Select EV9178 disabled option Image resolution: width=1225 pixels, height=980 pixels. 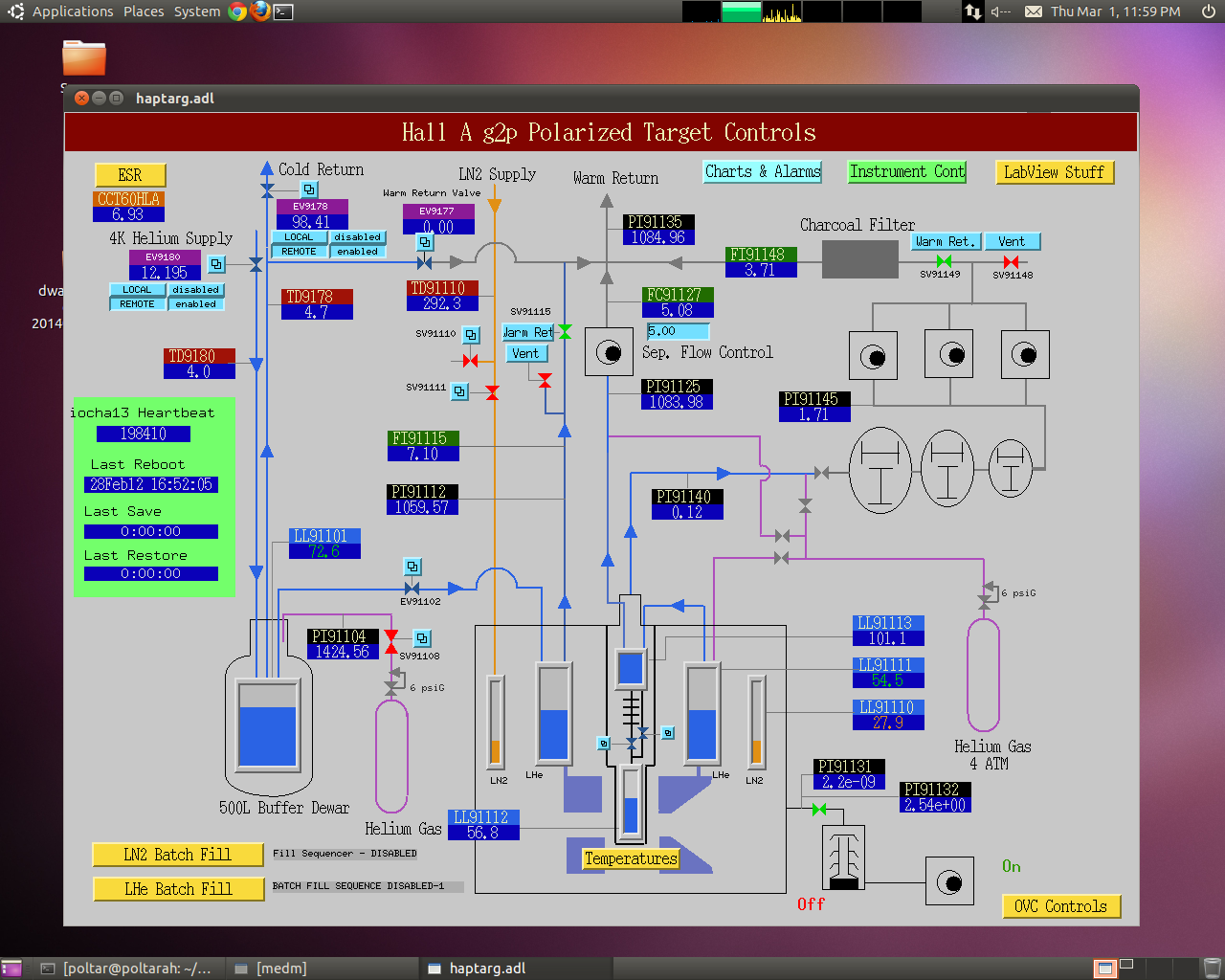pos(358,237)
